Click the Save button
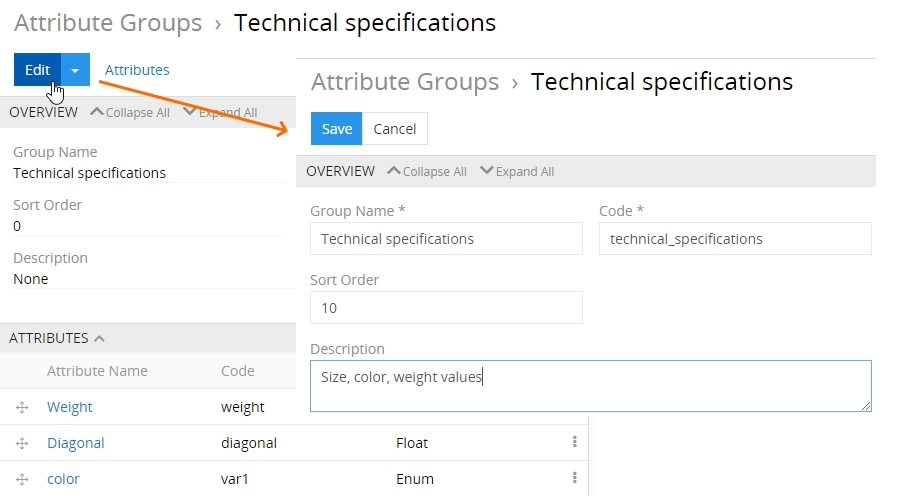Viewport: 900px width, 496px height. click(x=336, y=129)
